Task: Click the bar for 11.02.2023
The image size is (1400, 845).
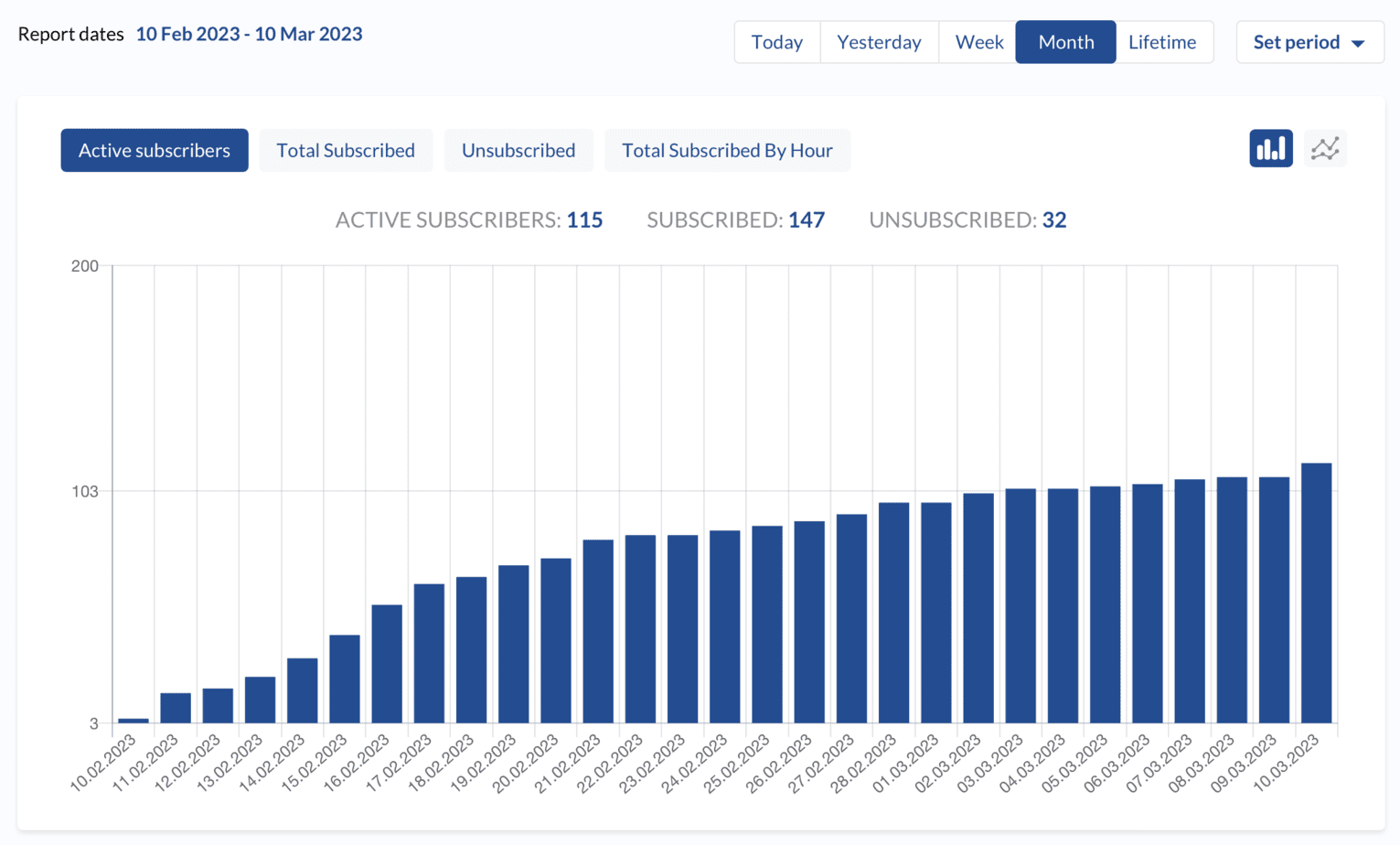Action: click(176, 709)
